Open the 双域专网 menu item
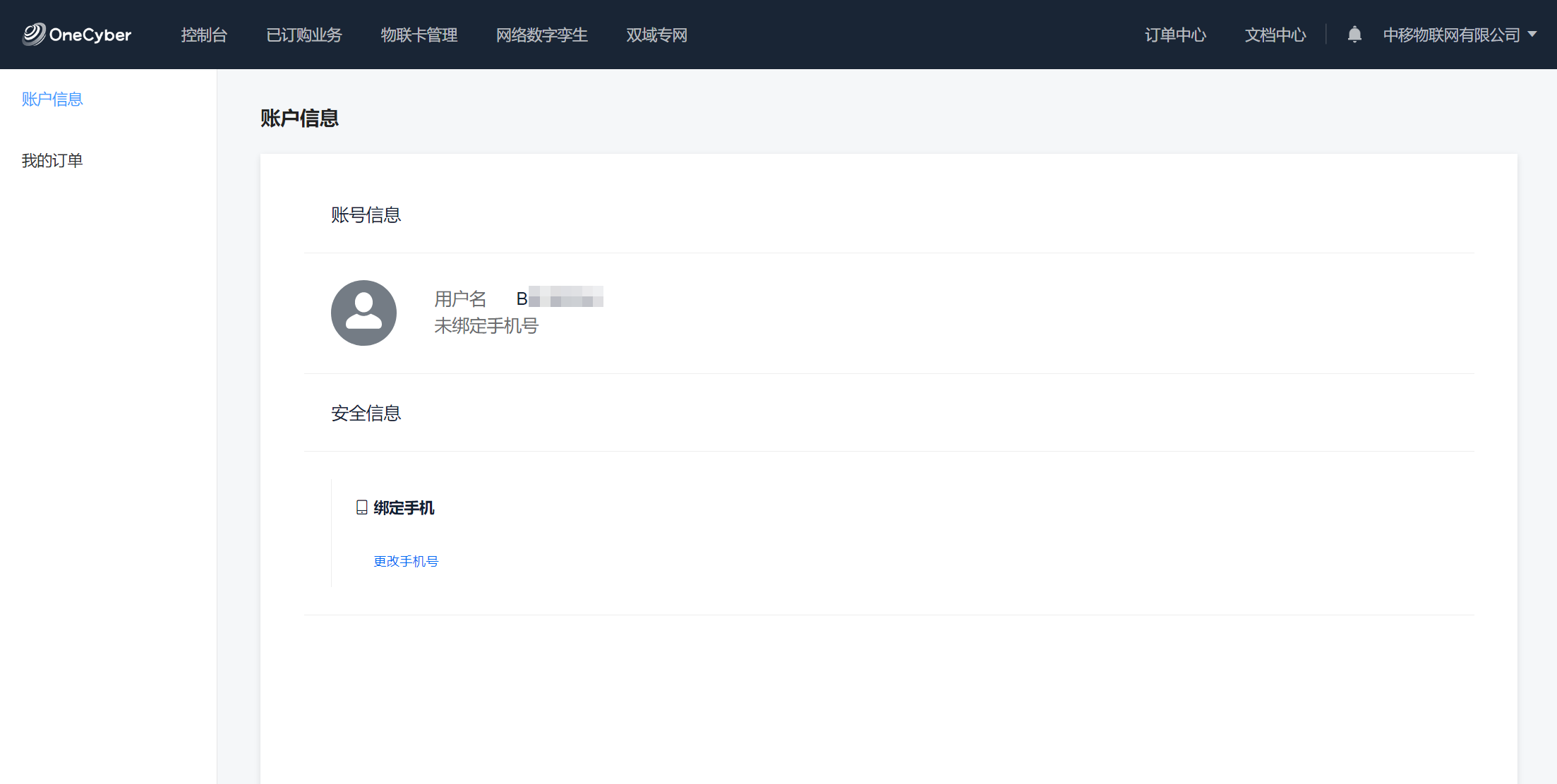1557x784 pixels. click(656, 35)
